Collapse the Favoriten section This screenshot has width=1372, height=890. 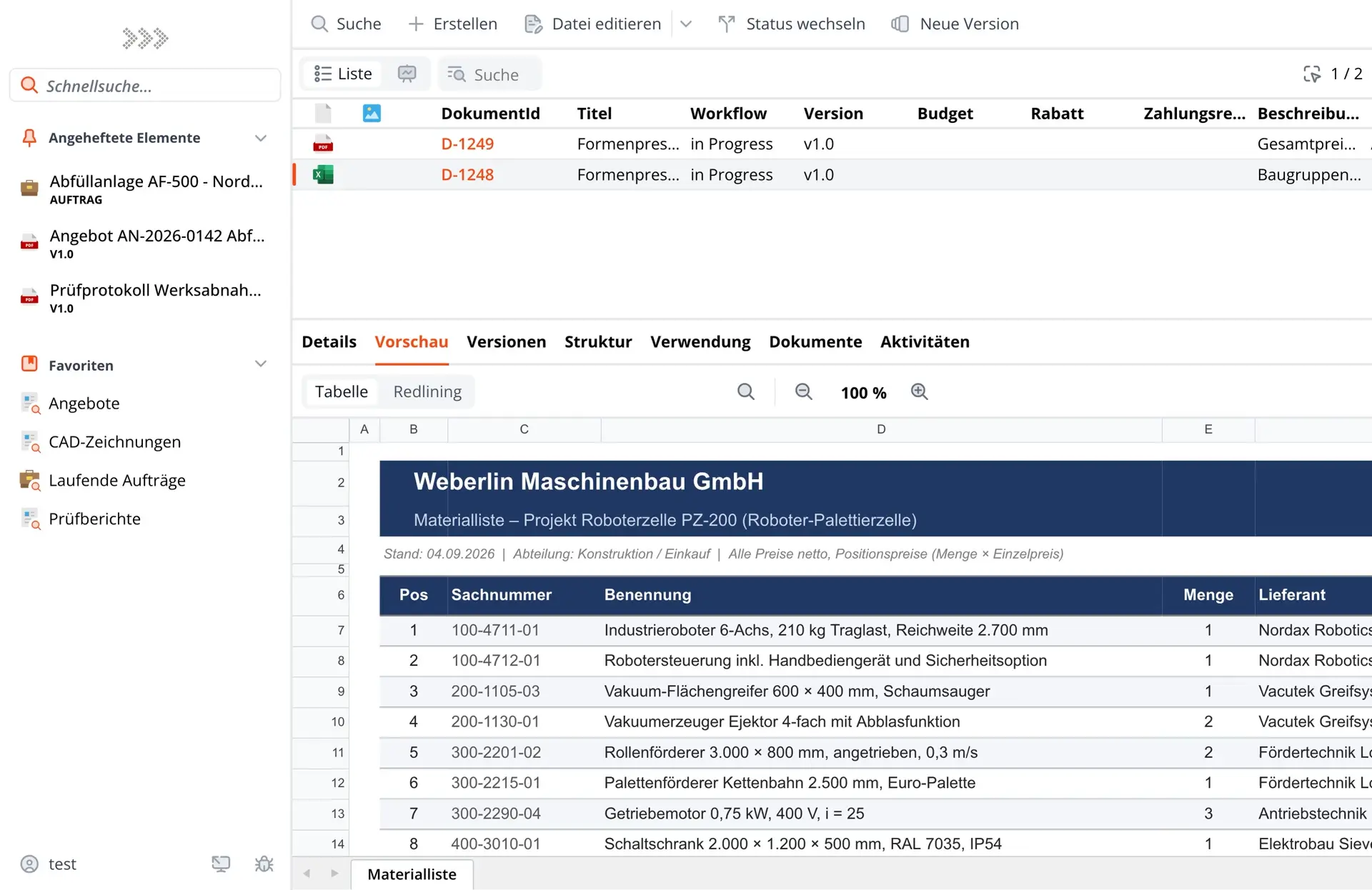261,364
